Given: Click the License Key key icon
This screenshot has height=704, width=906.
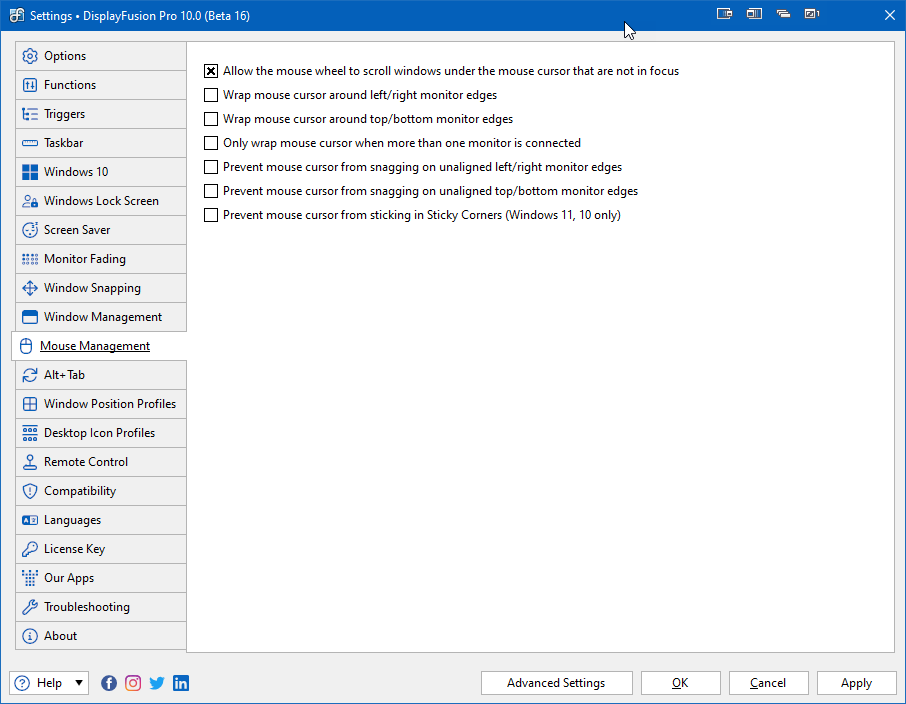Looking at the screenshot, I should click(29, 549).
